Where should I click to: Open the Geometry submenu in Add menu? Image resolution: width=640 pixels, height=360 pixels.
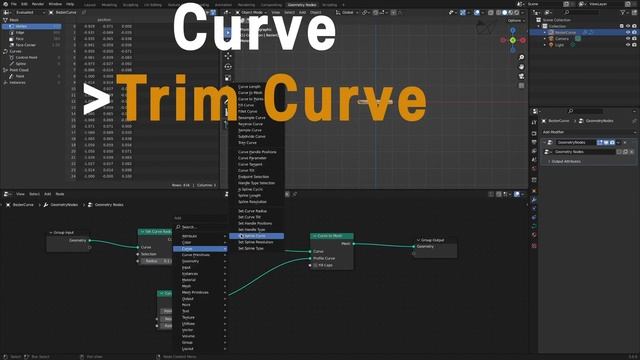(x=200, y=261)
